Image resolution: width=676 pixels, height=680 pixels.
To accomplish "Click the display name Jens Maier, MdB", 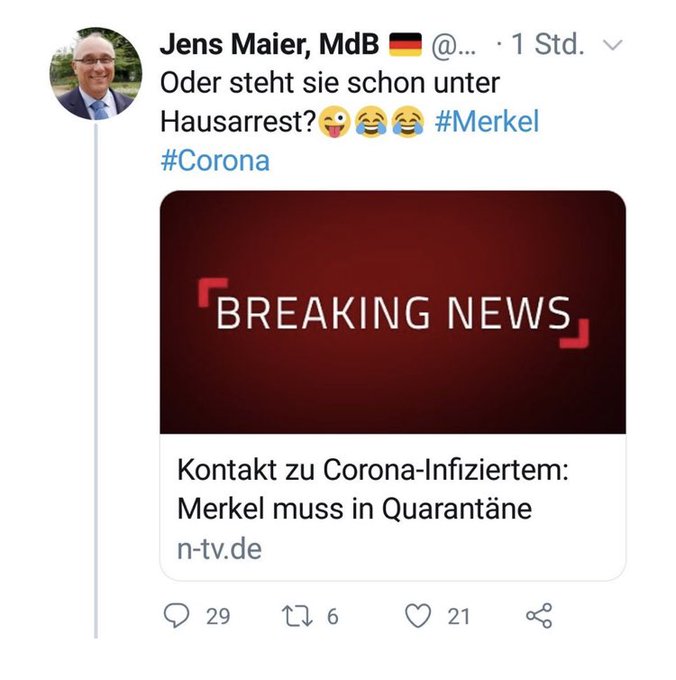I will pos(269,44).
